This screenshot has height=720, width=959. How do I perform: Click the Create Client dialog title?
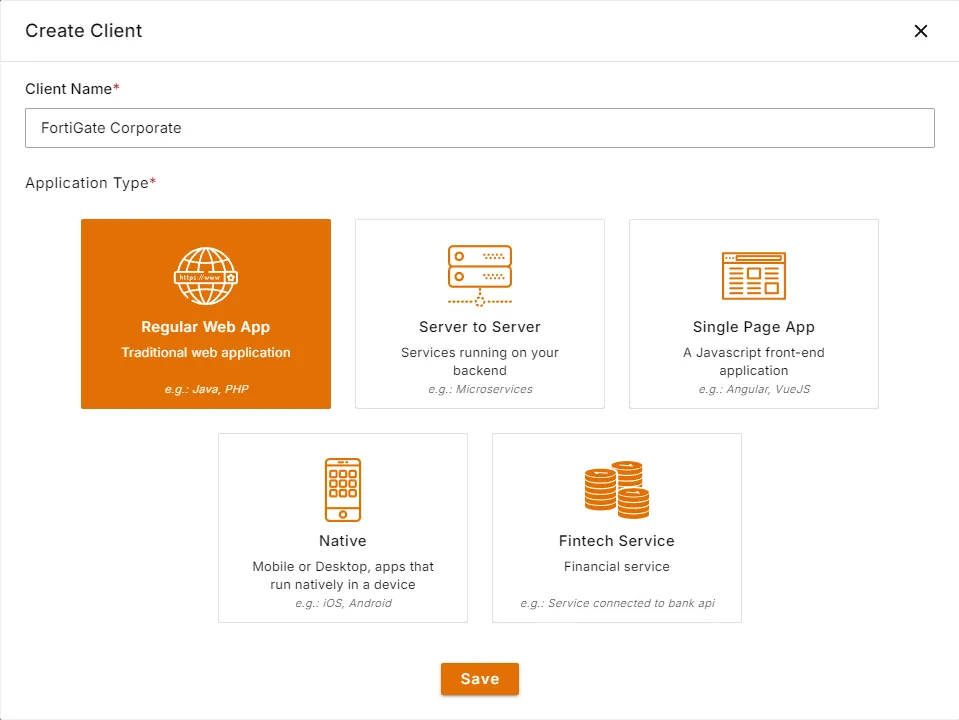pyautogui.click(x=83, y=31)
